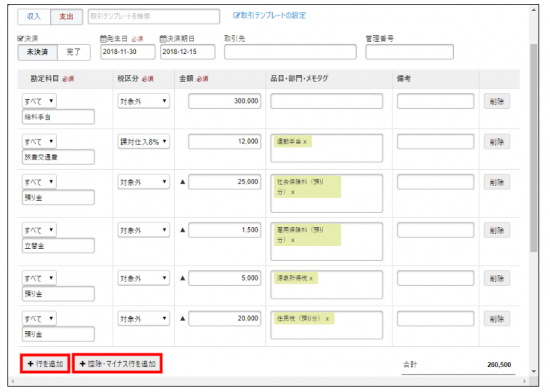Open すべて dropdown in 立替金 row
The height and width of the screenshot is (392, 550).
click(39, 230)
